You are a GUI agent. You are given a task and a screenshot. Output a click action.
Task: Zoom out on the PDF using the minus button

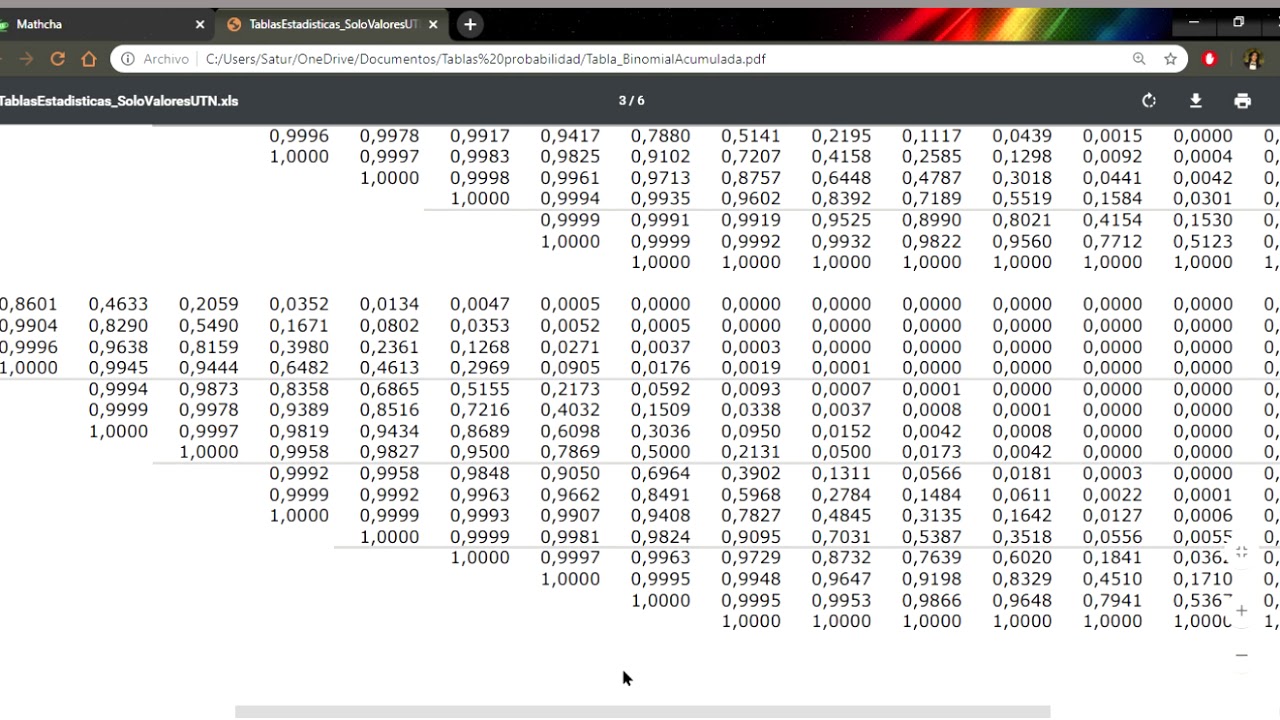pyautogui.click(x=1241, y=655)
